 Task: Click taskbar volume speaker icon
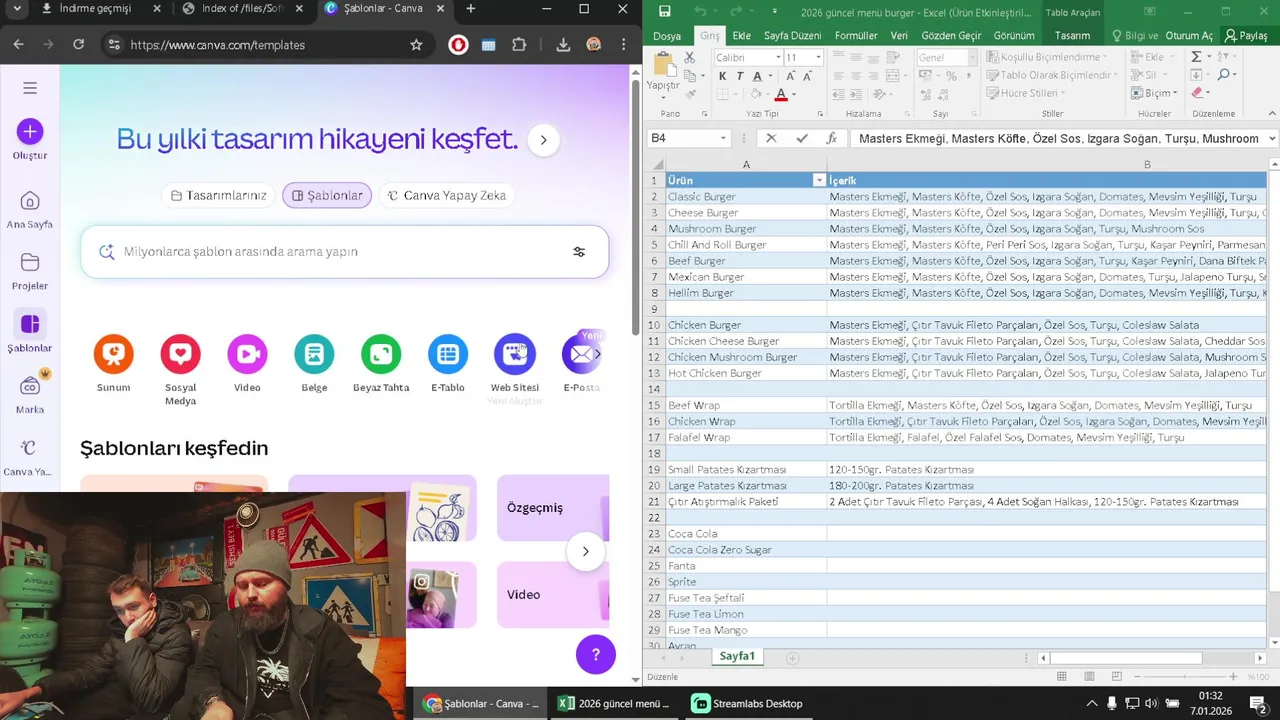1151,704
